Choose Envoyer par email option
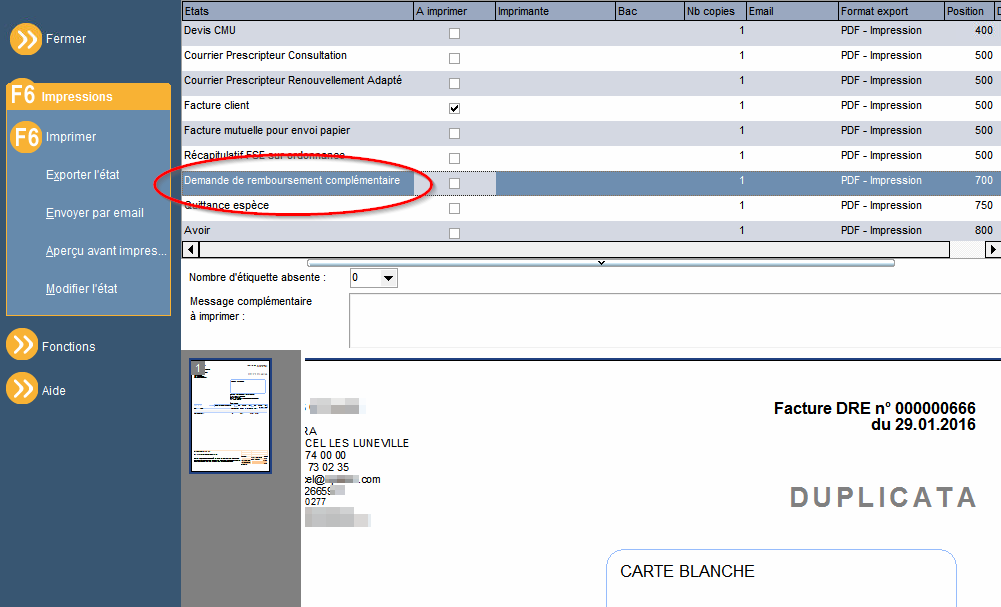 tap(94, 213)
